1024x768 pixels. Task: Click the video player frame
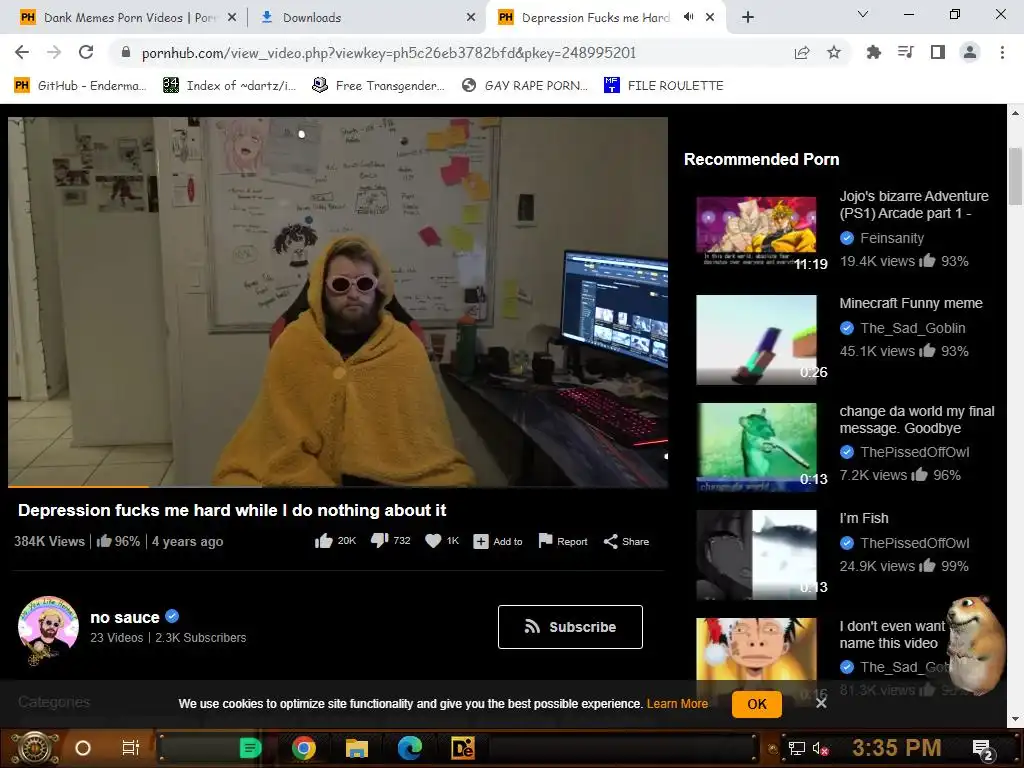(338, 302)
